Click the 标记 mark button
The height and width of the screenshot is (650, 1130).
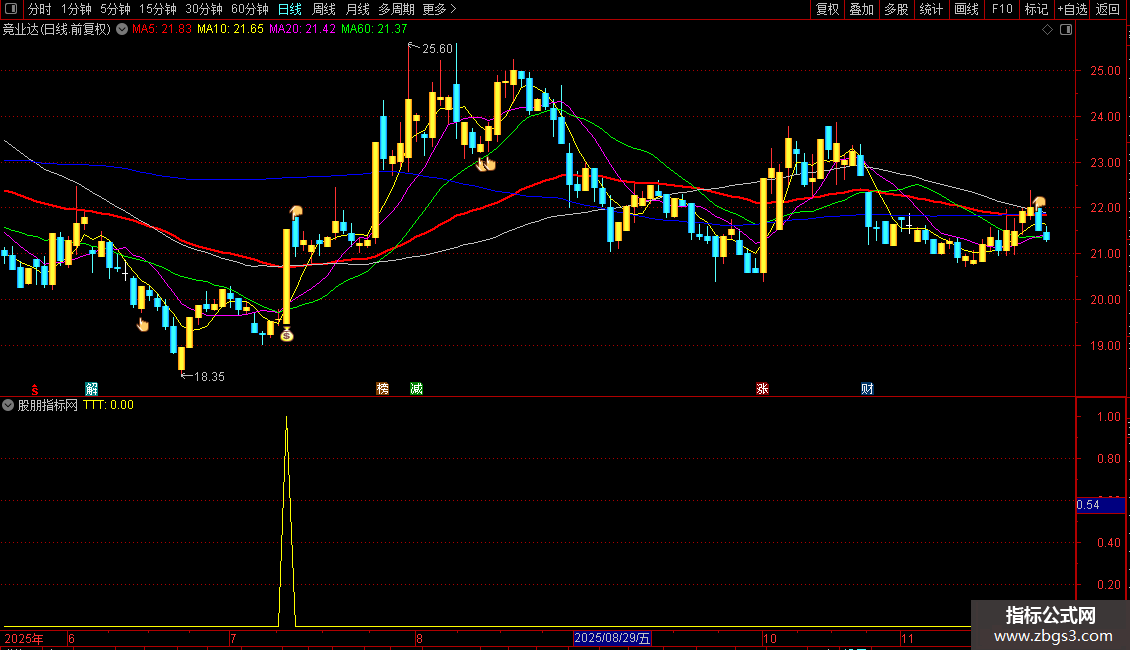click(1036, 9)
